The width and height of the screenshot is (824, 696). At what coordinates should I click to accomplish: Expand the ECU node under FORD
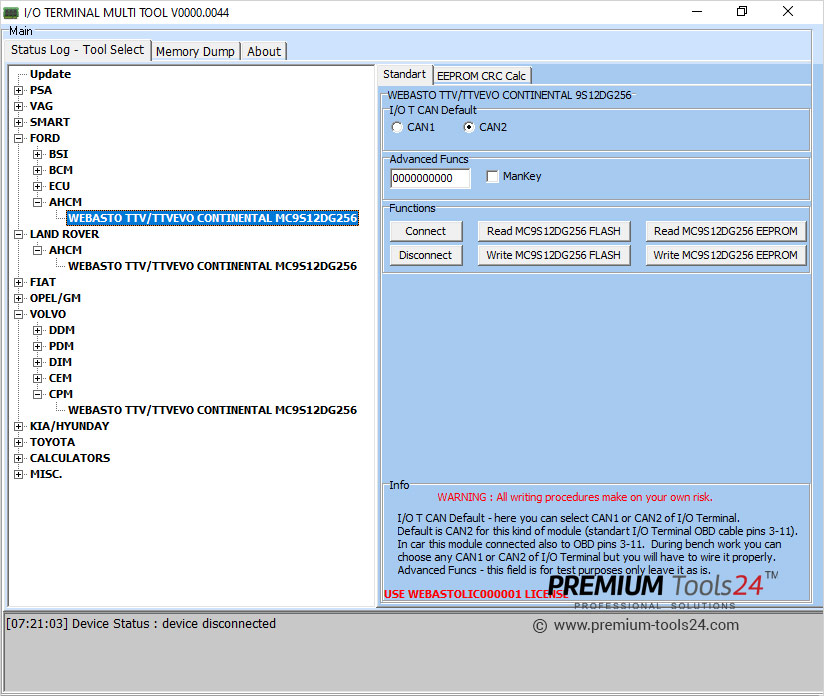pos(37,187)
